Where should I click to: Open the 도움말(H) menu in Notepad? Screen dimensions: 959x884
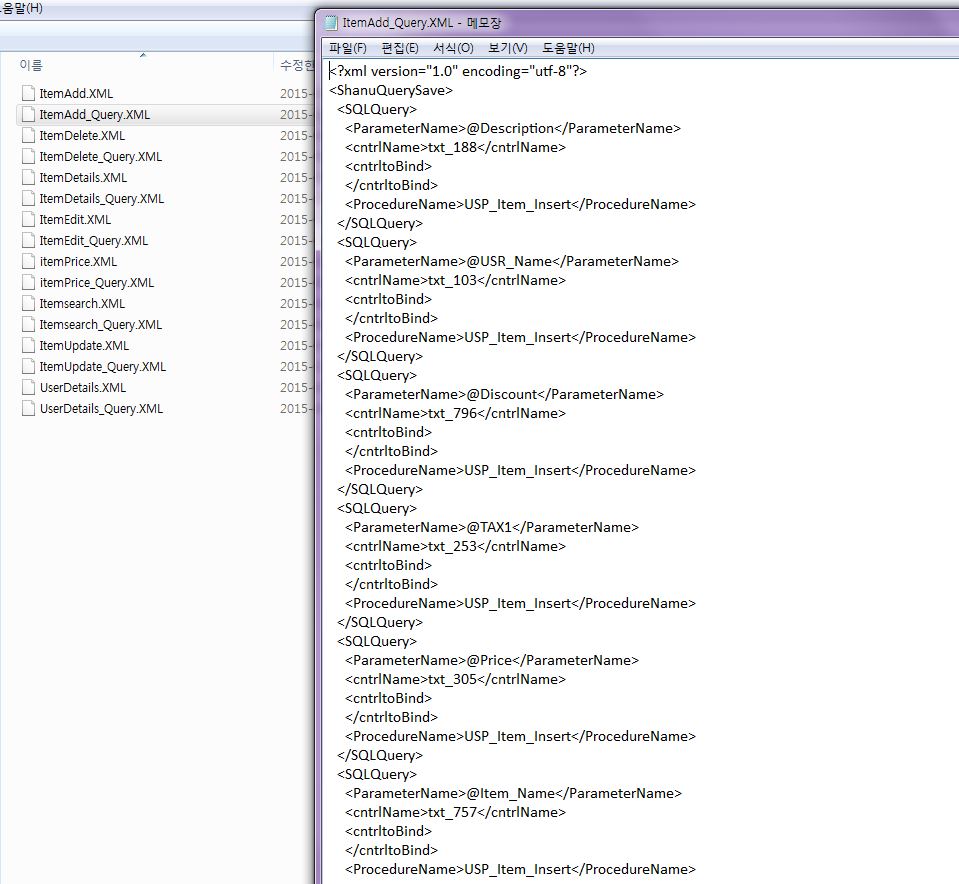coord(568,48)
